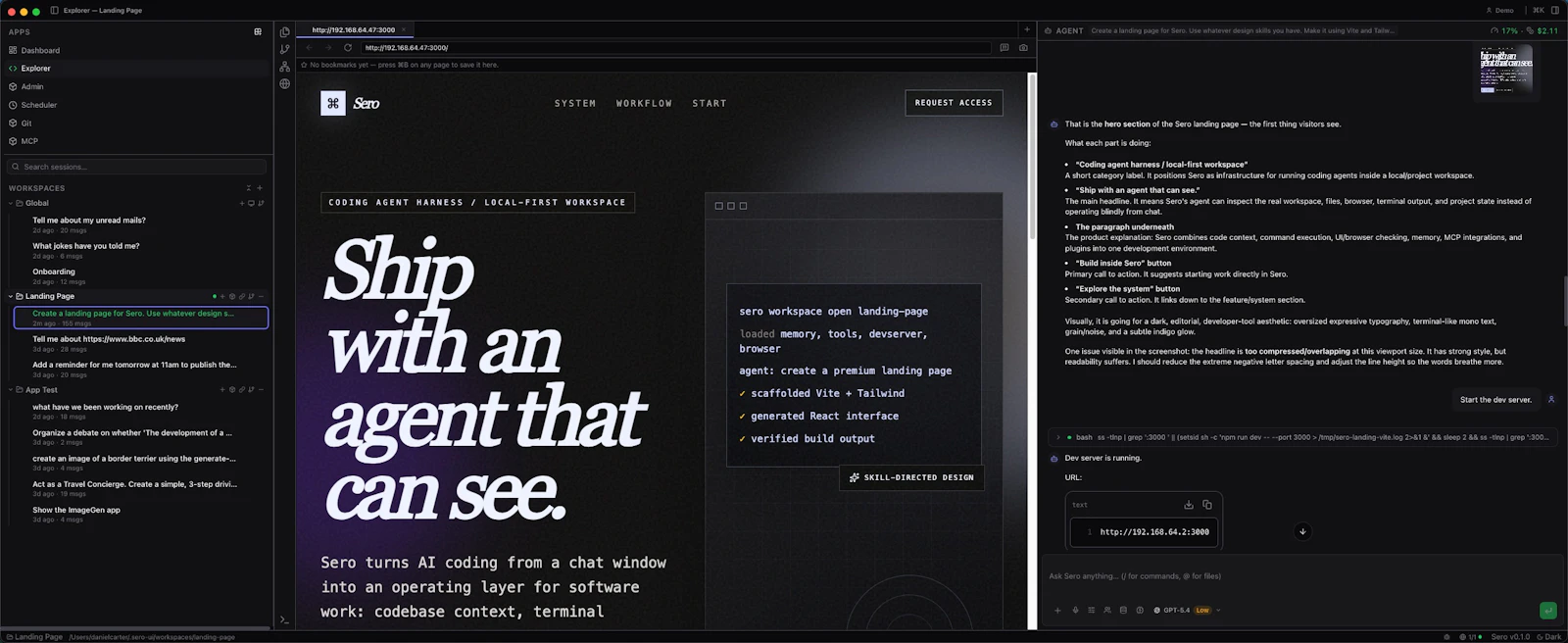Click the plus attach icon in chat input

1057,610
